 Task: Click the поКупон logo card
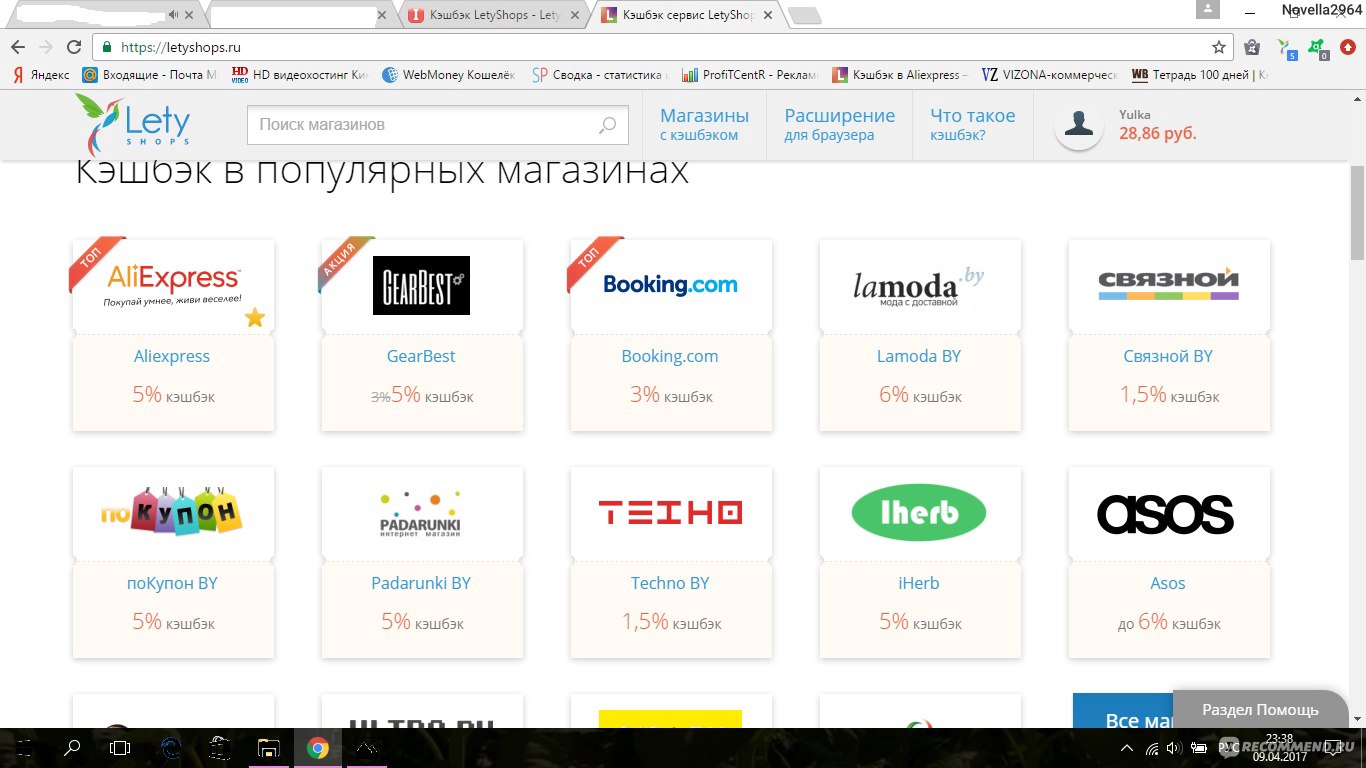(x=173, y=513)
